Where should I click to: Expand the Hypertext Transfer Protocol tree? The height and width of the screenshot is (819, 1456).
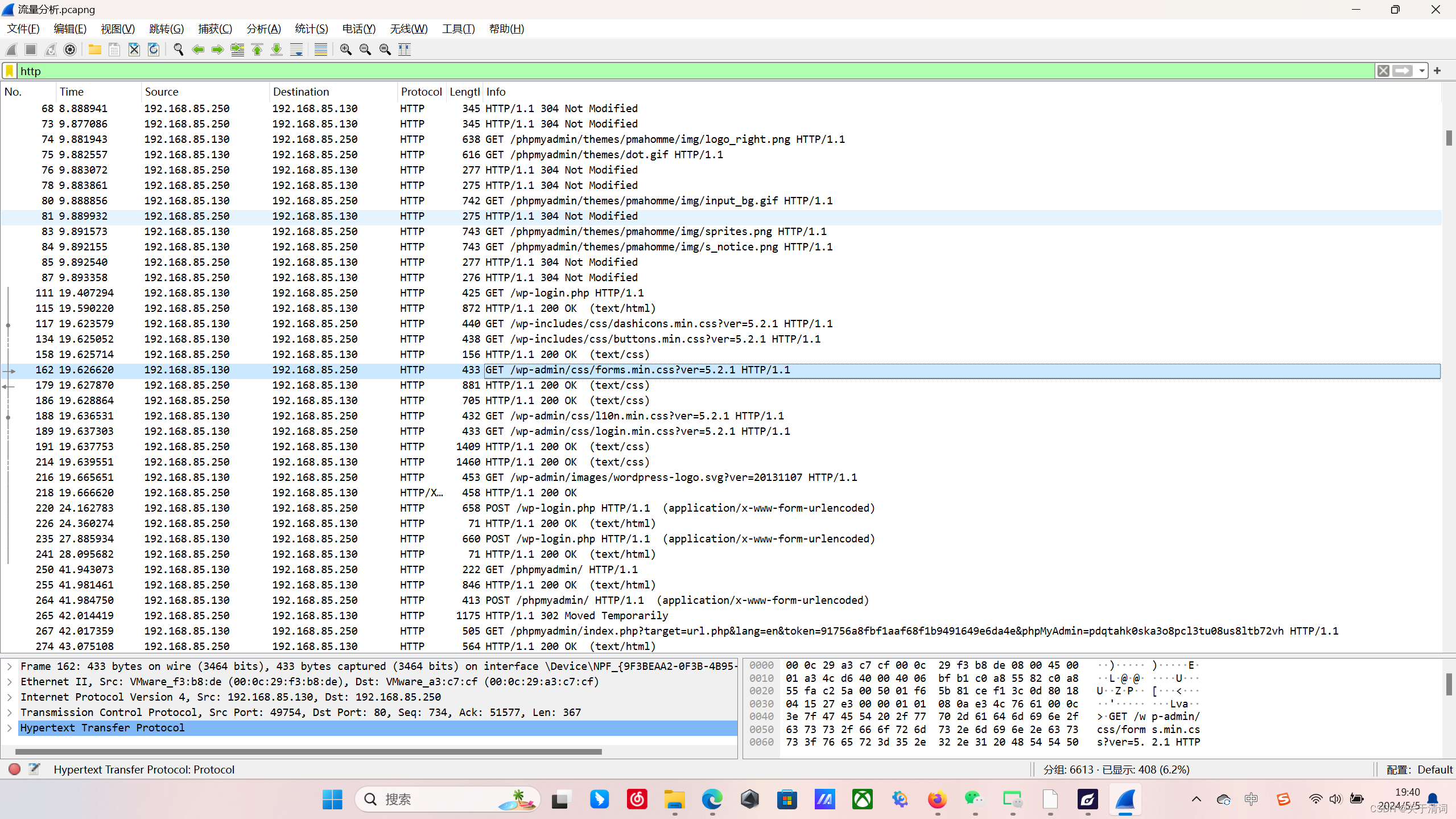tap(10, 727)
